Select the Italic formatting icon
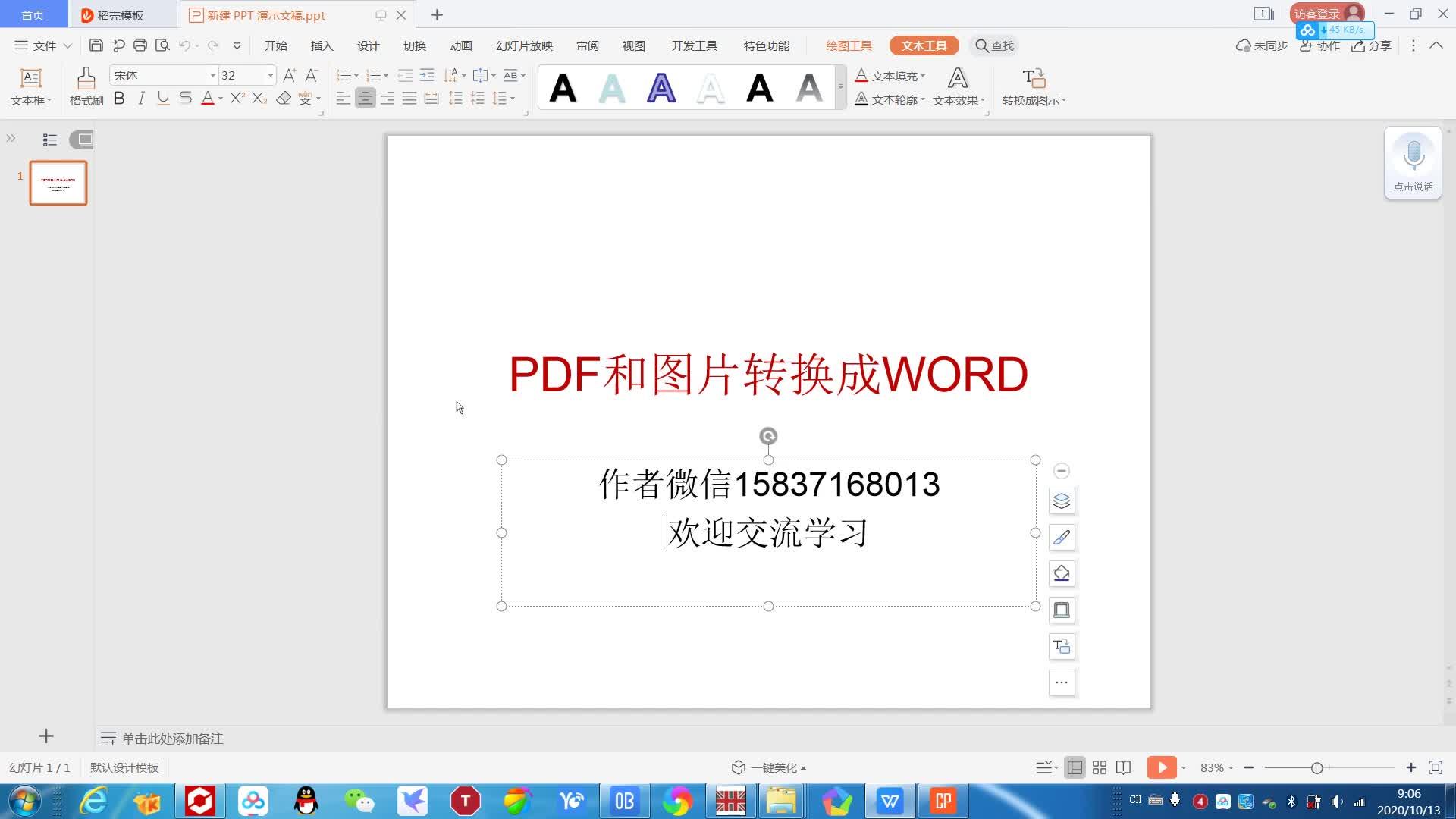The height and width of the screenshot is (819, 1456). tap(141, 98)
